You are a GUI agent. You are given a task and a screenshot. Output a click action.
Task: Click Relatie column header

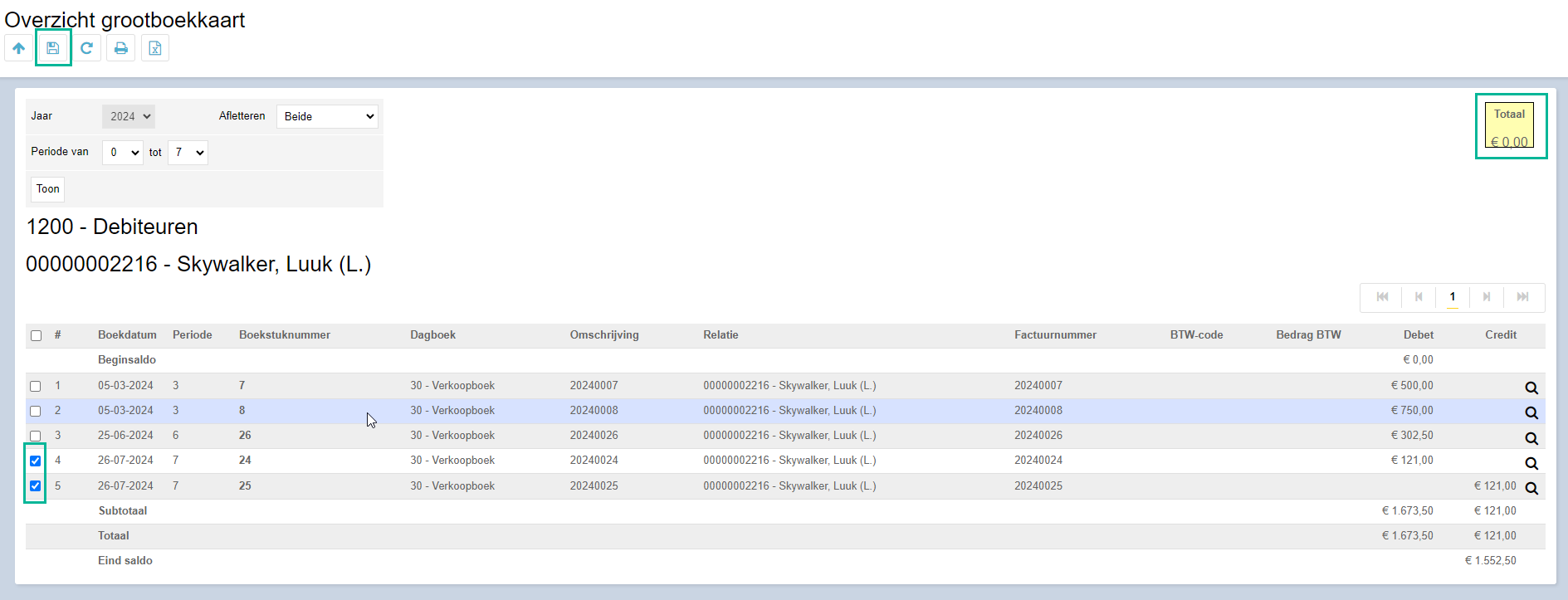click(x=720, y=335)
